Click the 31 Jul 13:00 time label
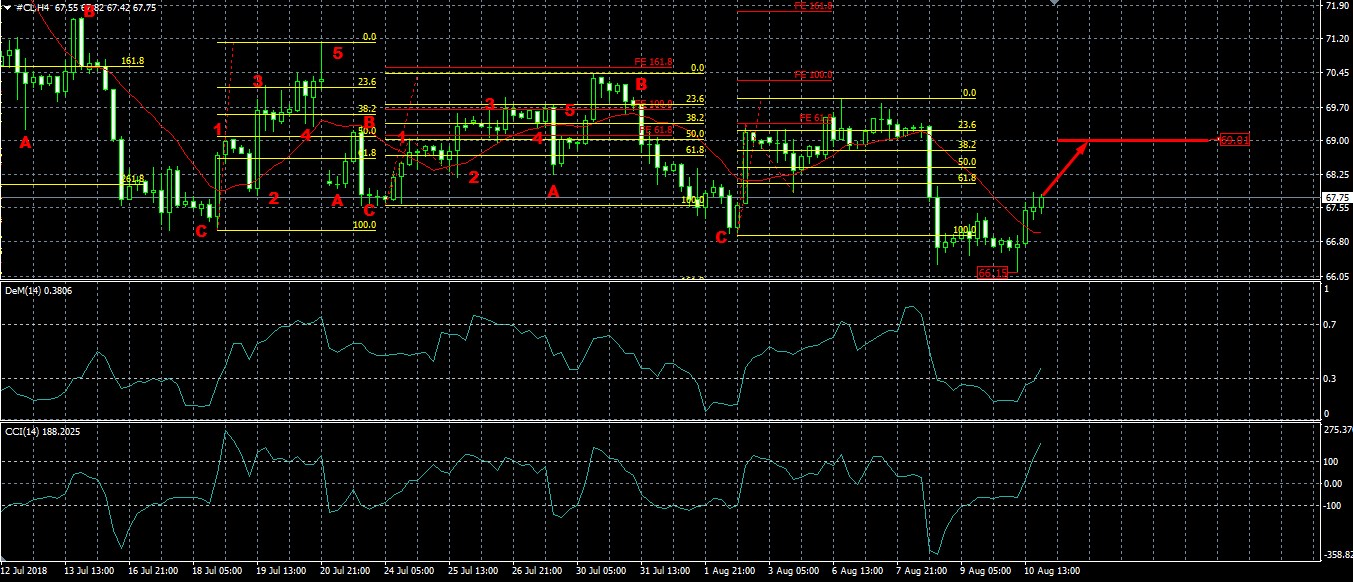 pyautogui.click(x=665, y=572)
